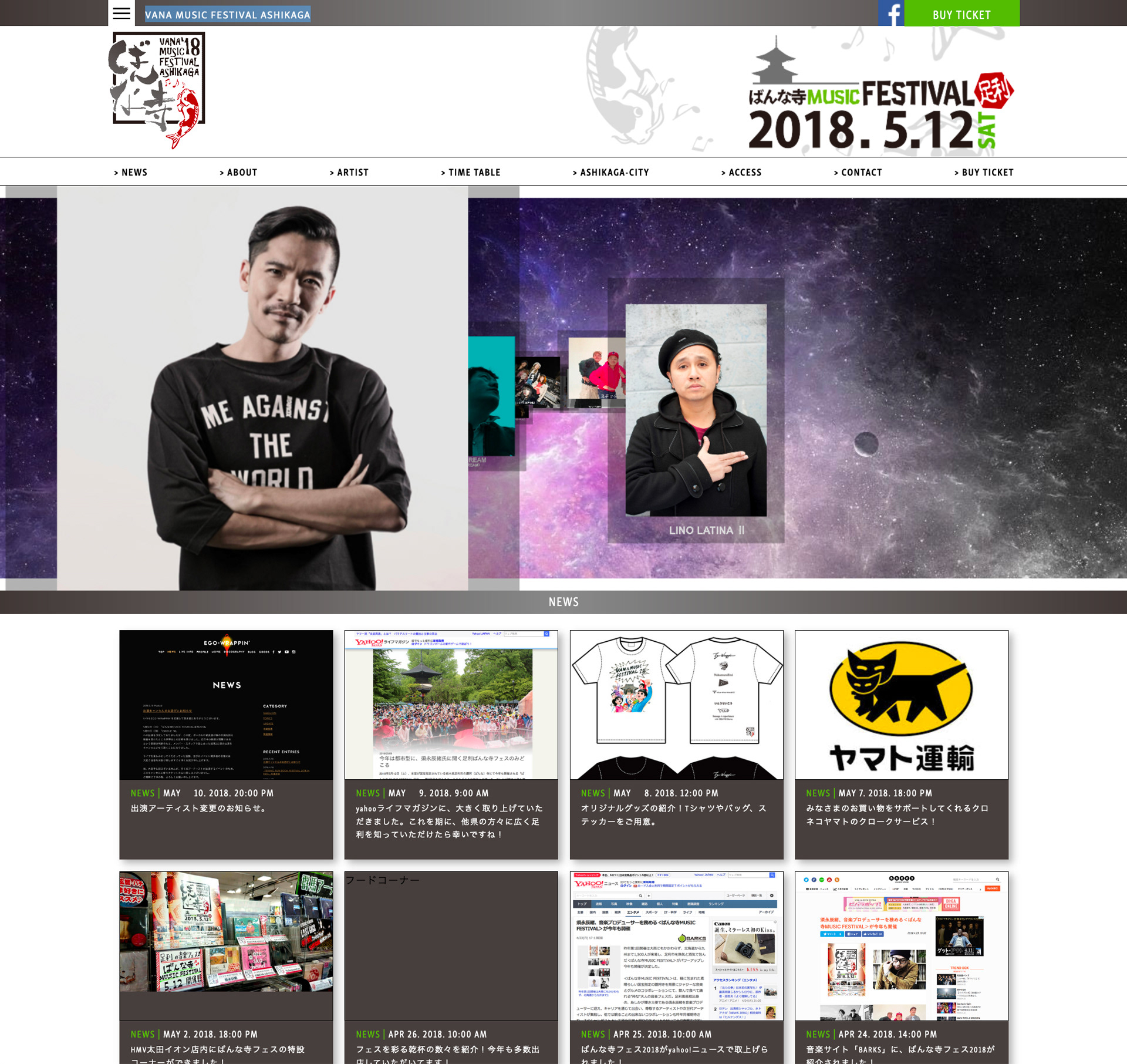The height and width of the screenshot is (1064, 1127).
Task: Open the NEWS navigation item
Action: point(130,172)
